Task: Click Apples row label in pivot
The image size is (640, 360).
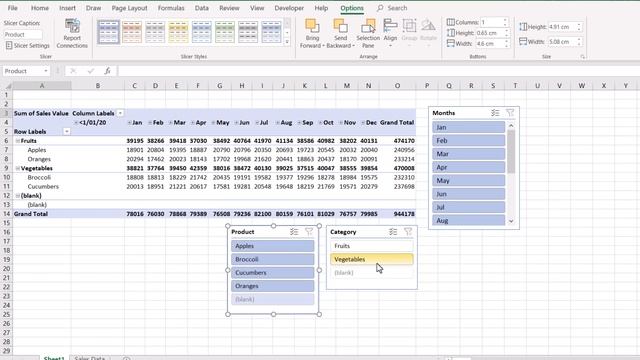Action: (37, 150)
